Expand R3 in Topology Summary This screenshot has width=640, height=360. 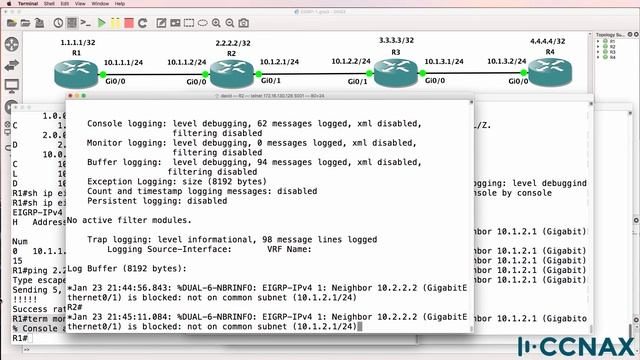598,52
